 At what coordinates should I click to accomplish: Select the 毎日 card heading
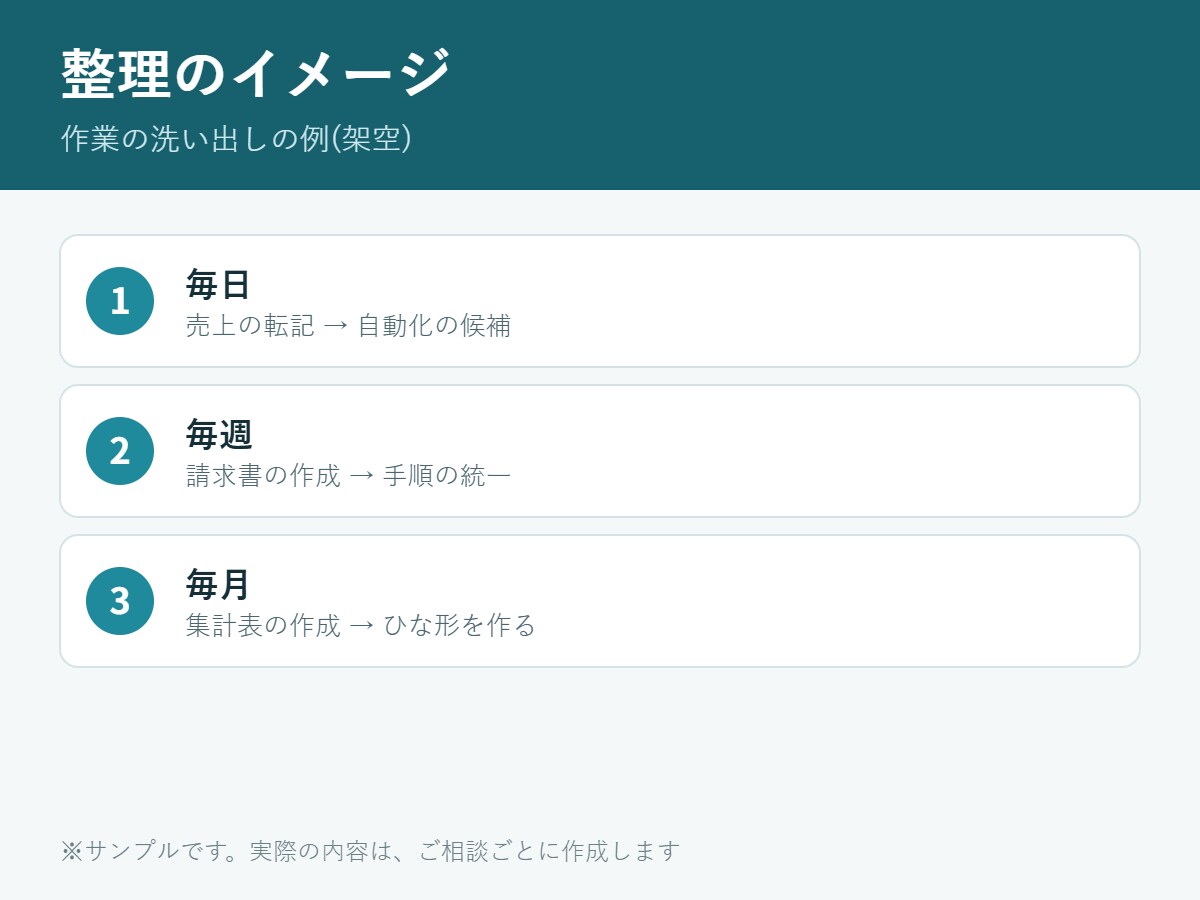tap(218, 284)
